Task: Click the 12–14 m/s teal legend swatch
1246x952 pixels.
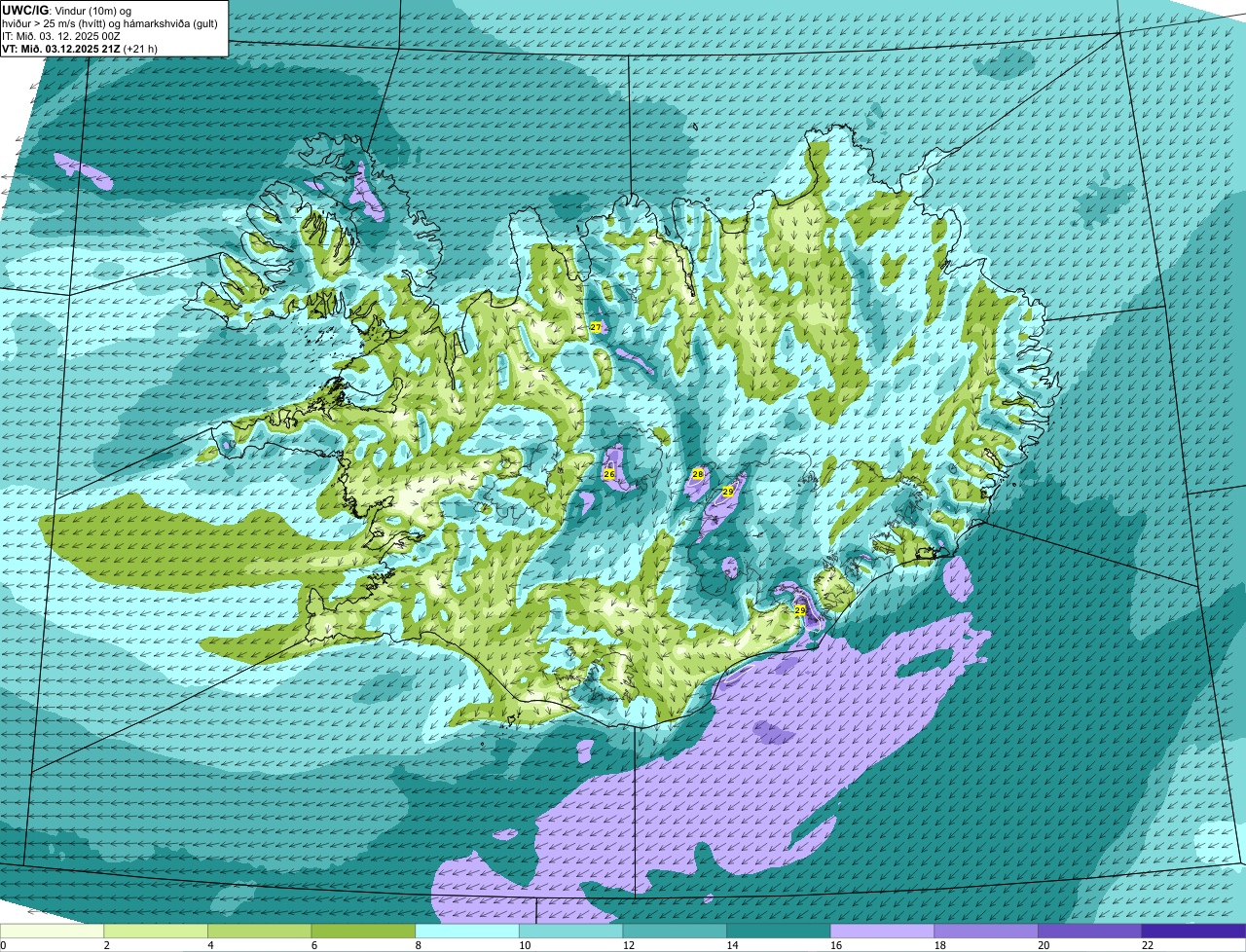Action: [675, 932]
